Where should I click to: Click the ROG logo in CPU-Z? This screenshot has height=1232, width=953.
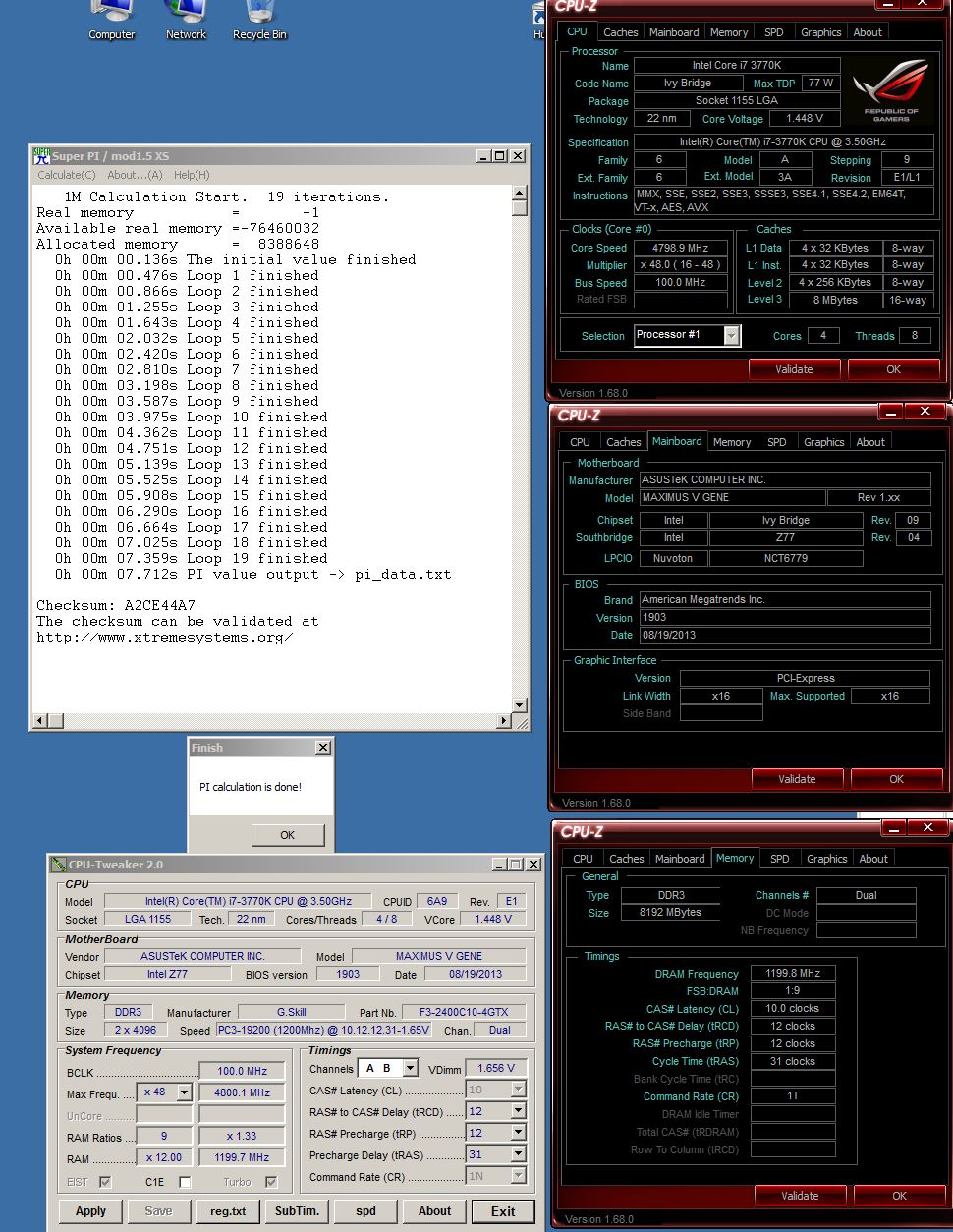coord(890,91)
